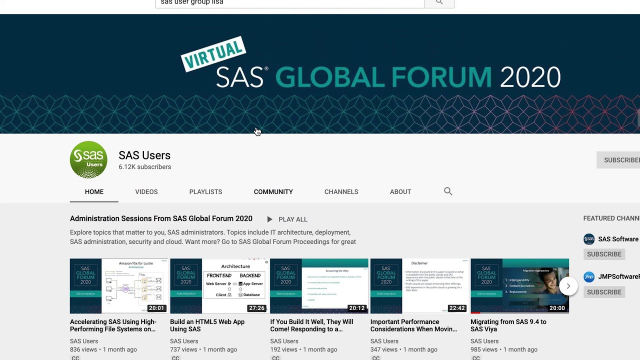The height and width of the screenshot is (360, 640).
Task: Click the SAS Software featured channel name
Action: pyautogui.click(x=618, y=239)
